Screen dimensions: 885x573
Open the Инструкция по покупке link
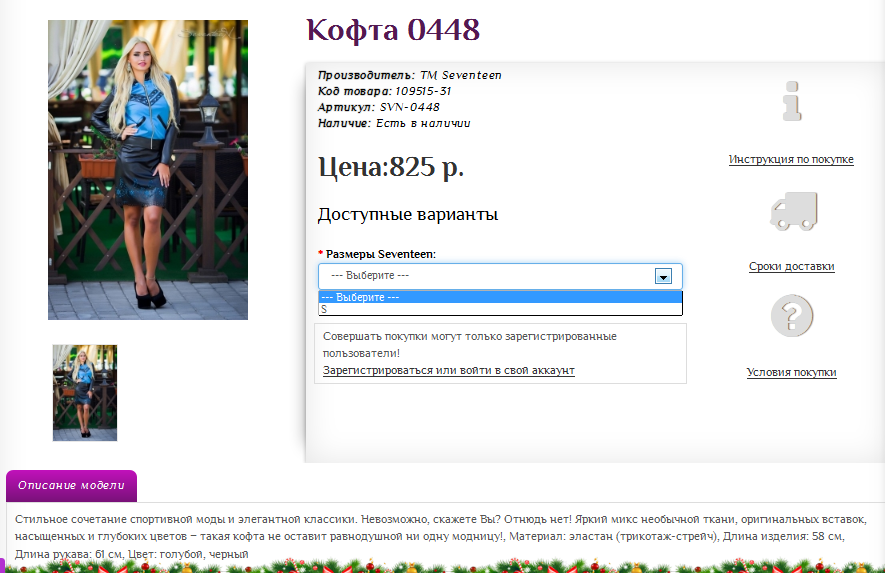click(791, 159)
